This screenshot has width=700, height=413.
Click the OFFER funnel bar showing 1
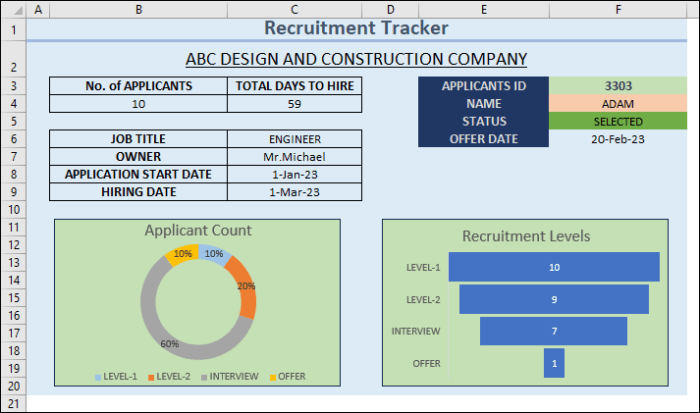[554, 363]
